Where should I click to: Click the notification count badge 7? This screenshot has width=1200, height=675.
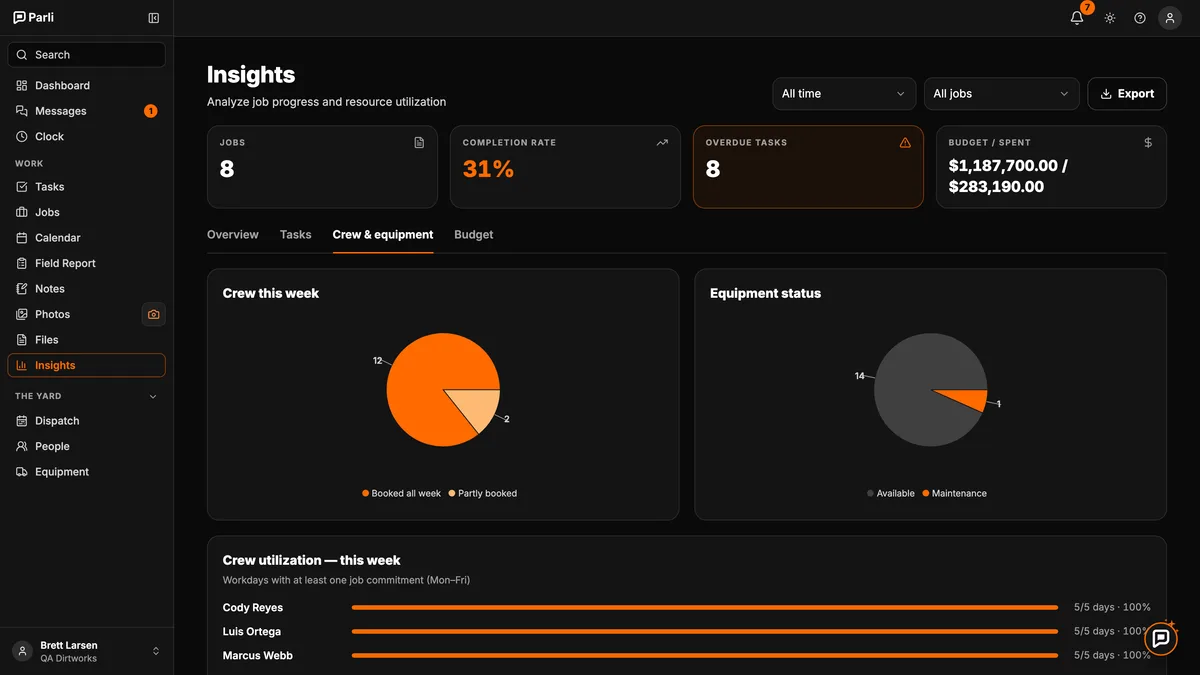1087,8
